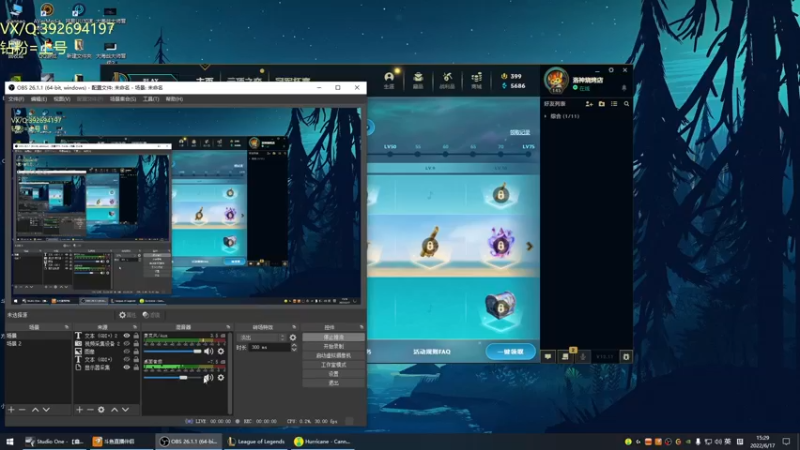The image size is (800, 450).
Task: Click 麦克风/Aux volume slider
Action: coord(172,351)
